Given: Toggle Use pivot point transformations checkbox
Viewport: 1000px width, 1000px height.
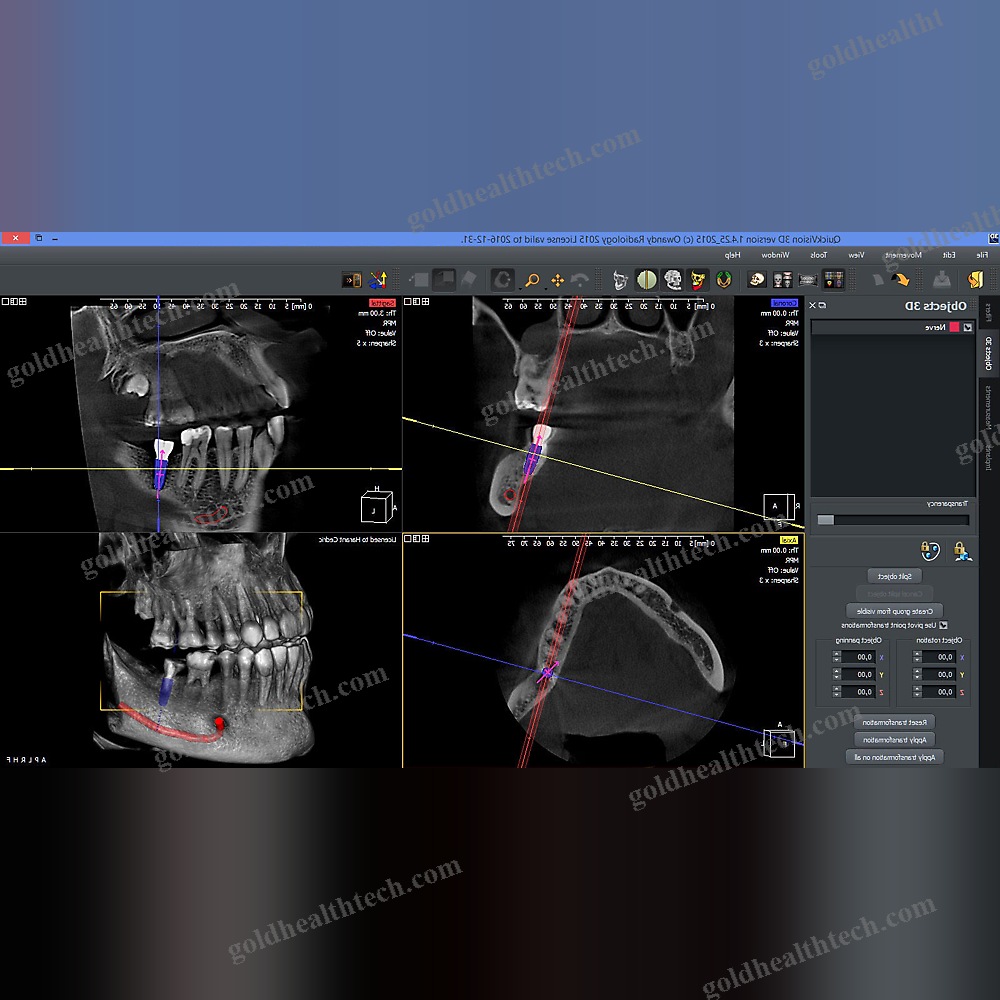Looking at the screenshot, I should 943,626.
